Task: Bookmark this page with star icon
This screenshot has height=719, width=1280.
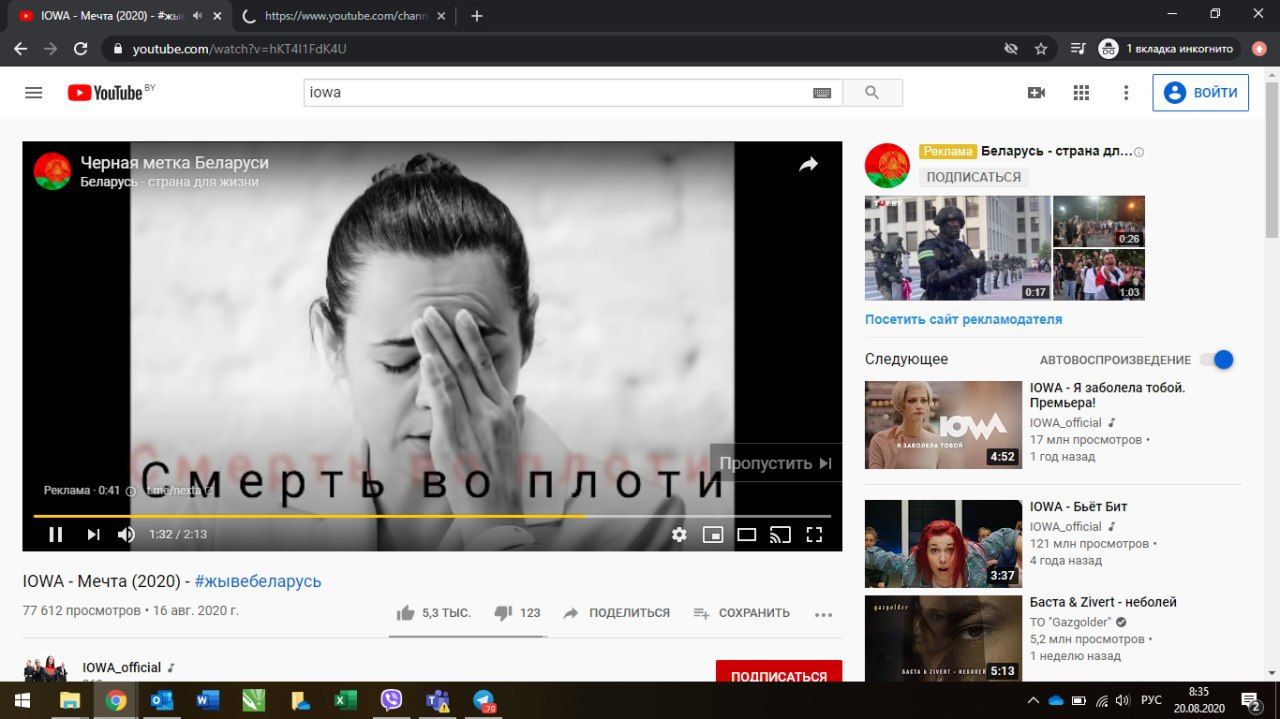Action: point(1041,48)
